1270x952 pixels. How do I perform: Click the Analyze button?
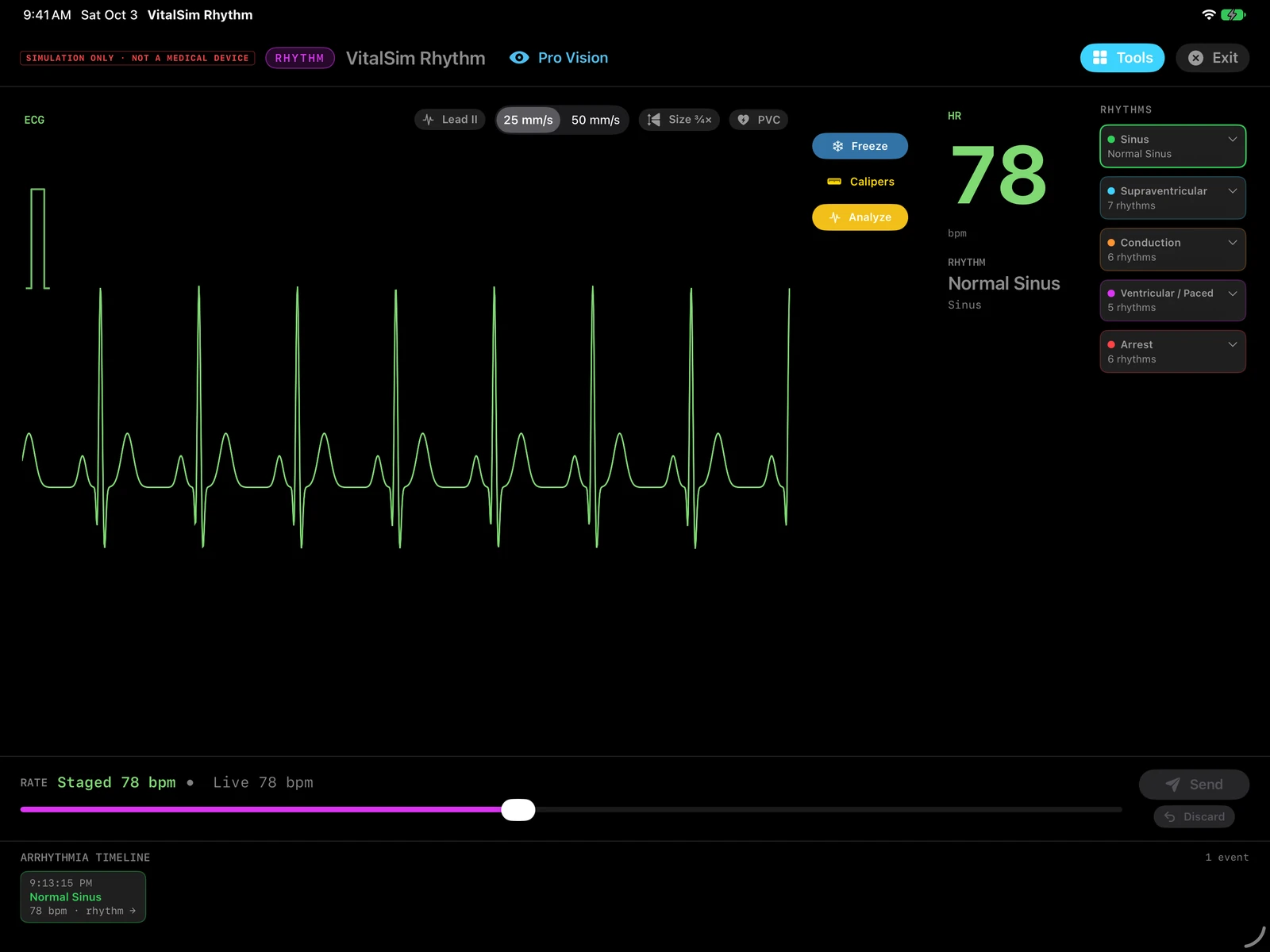(x=860, y=217)
